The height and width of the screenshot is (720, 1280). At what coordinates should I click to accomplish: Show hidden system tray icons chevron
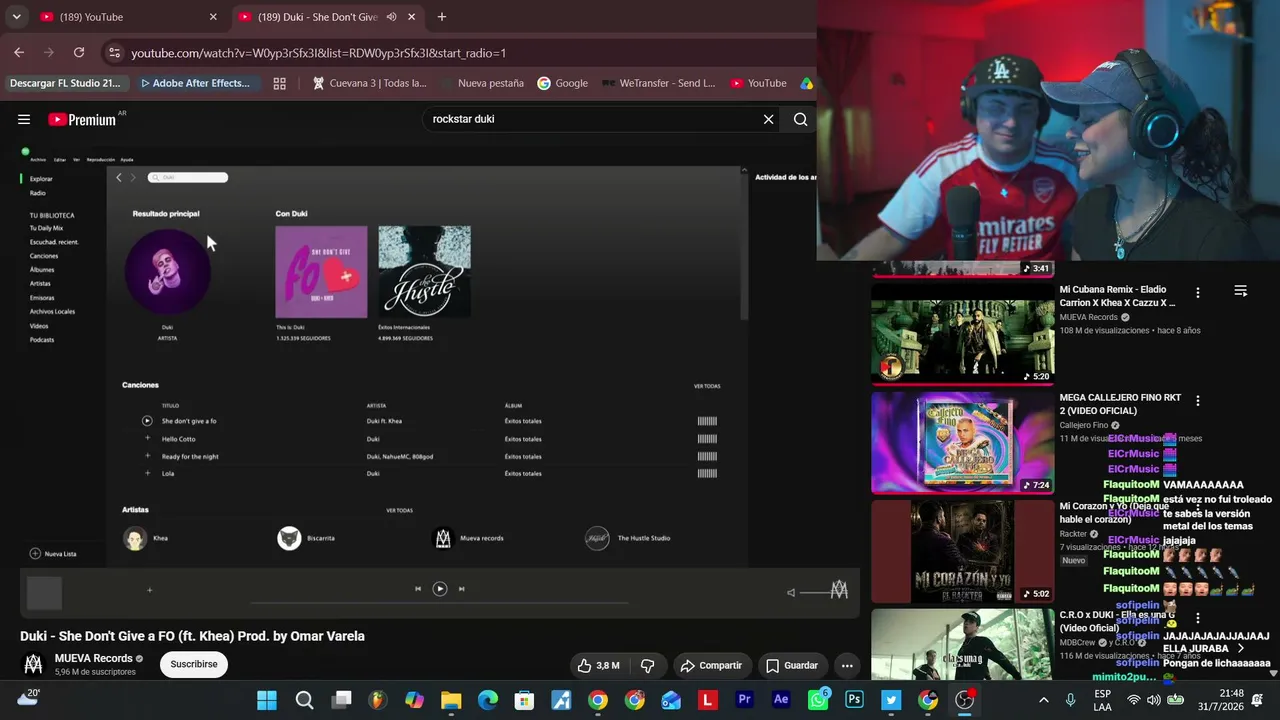click(x=1044, y=700)
